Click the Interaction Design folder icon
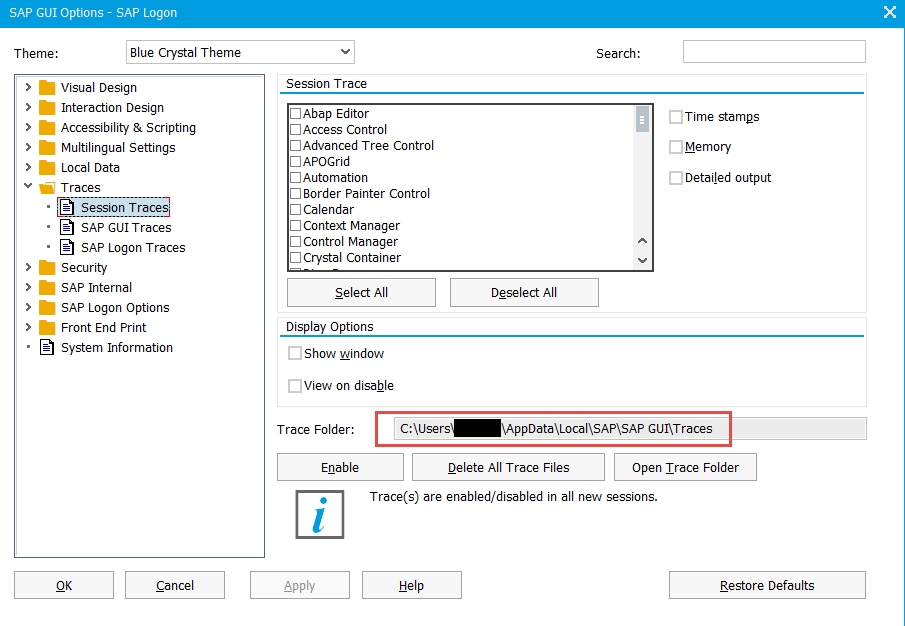Viewport: 905px width, 626px height. (47, 108)
